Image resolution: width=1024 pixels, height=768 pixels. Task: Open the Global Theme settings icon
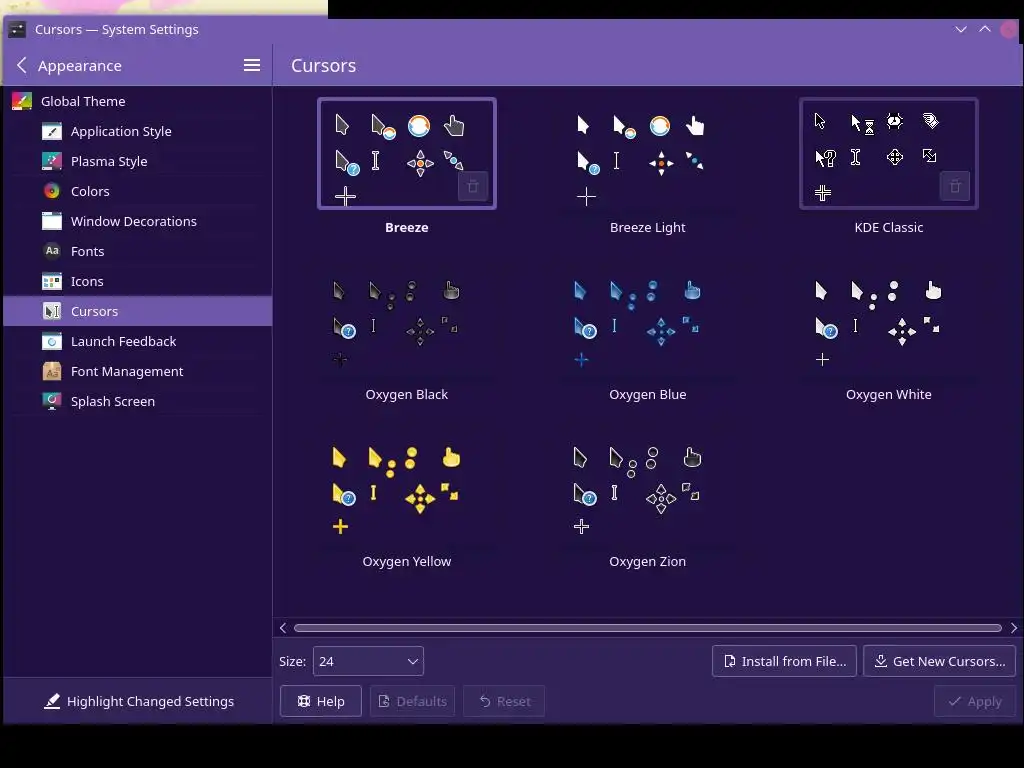click(x=22, y=101)
